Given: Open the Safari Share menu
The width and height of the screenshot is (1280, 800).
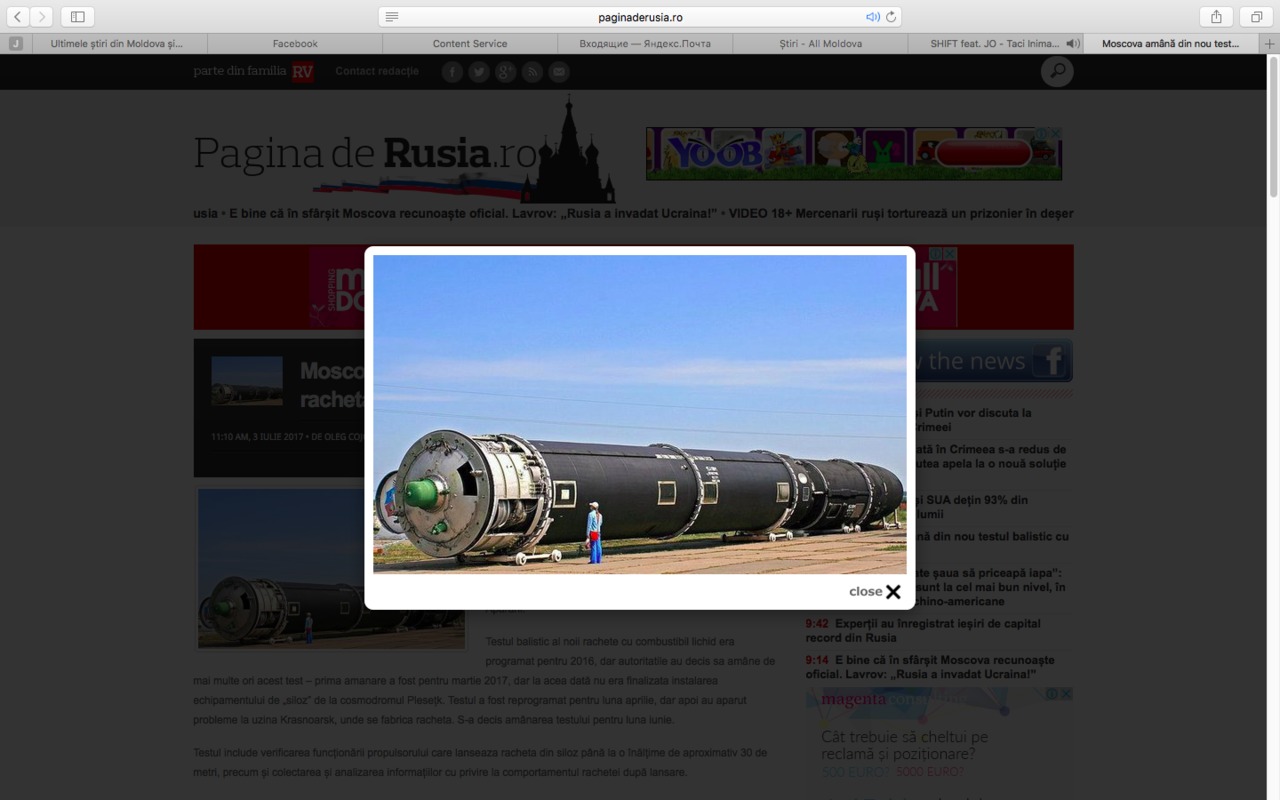Looking at the screenshot, I should point(1216,16).
